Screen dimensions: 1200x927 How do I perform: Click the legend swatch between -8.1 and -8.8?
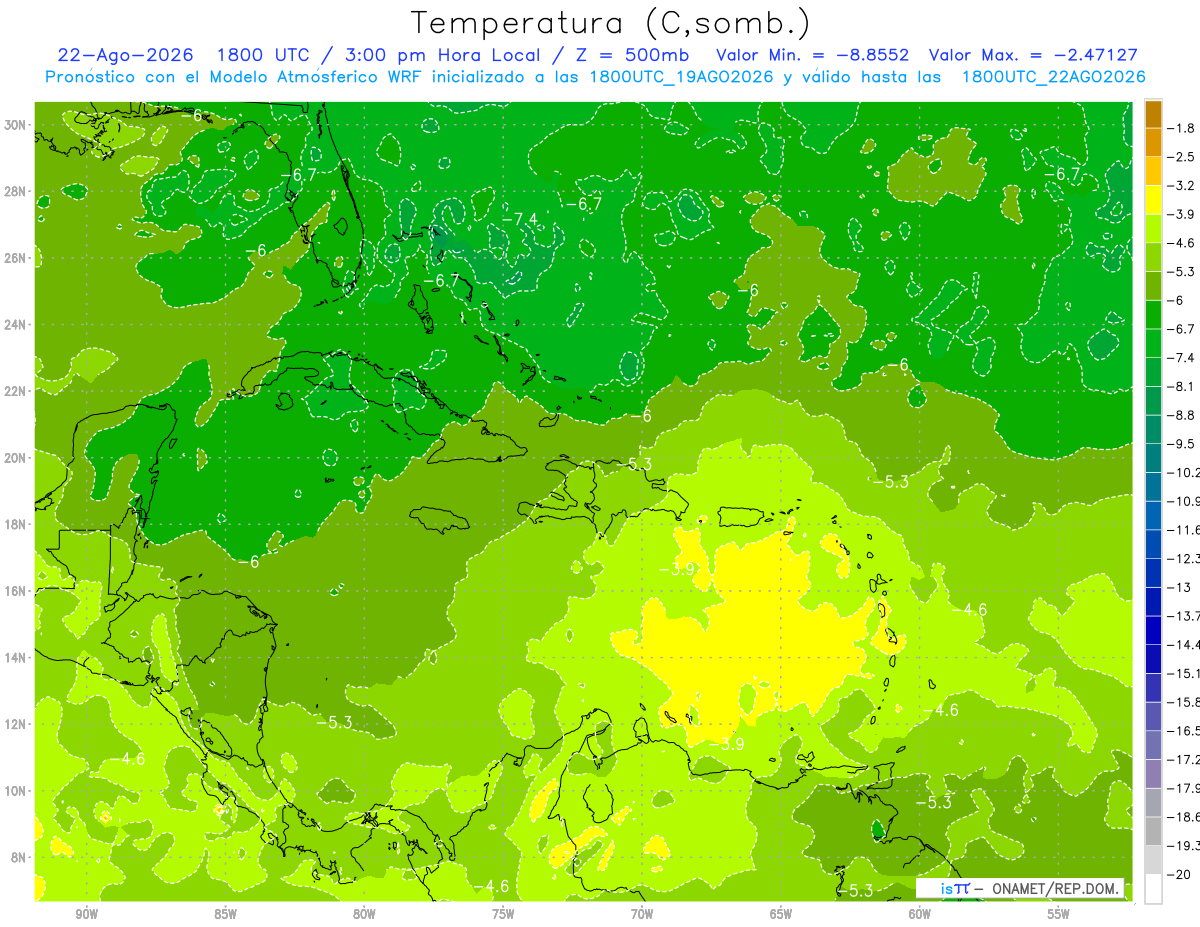click(1153, 400)
